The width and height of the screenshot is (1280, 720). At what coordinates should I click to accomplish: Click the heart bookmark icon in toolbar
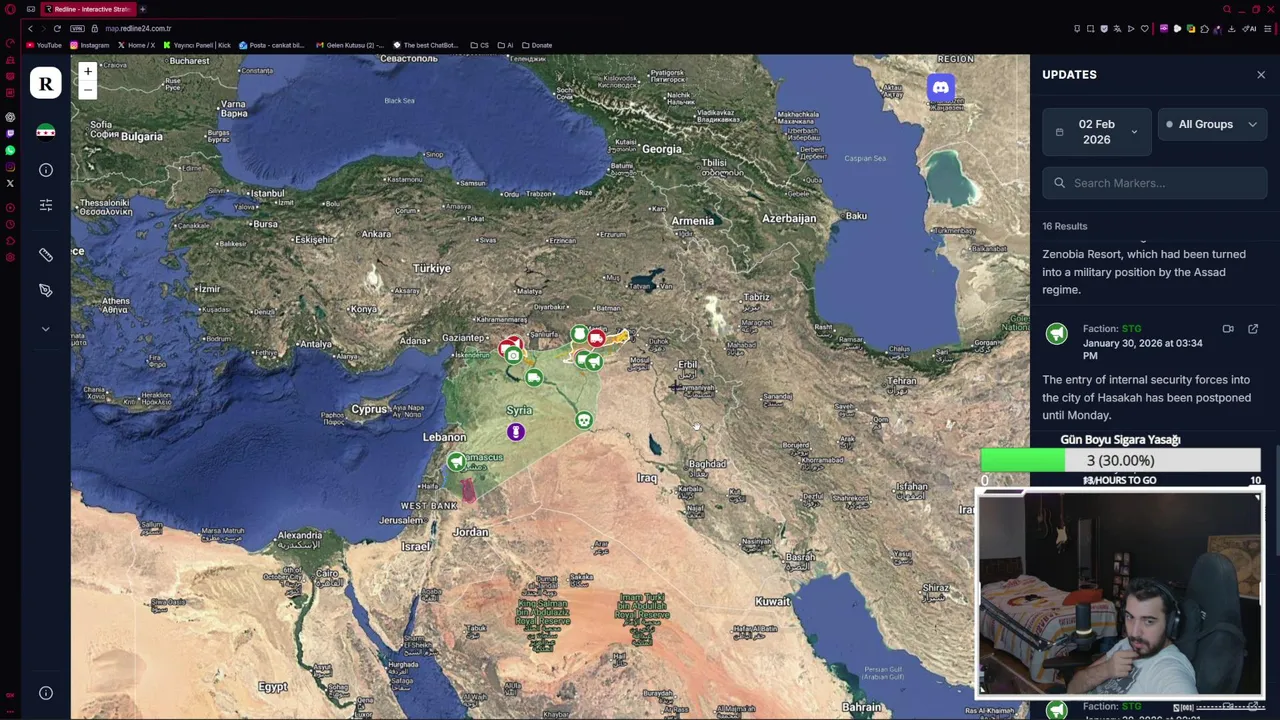pos(1145,29)
